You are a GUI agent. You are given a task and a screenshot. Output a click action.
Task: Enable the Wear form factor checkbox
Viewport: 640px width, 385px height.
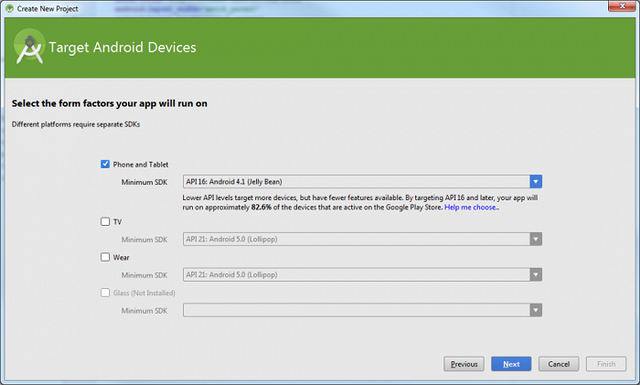coord(105,257)
